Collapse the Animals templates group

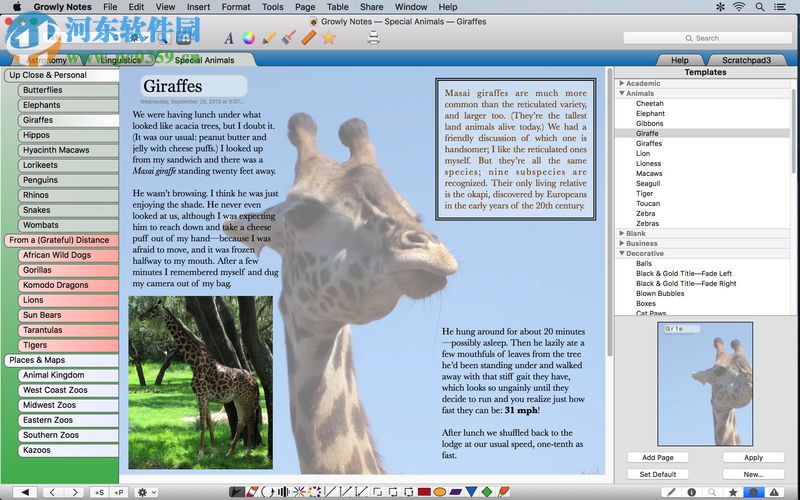click(x=621, y=93)
